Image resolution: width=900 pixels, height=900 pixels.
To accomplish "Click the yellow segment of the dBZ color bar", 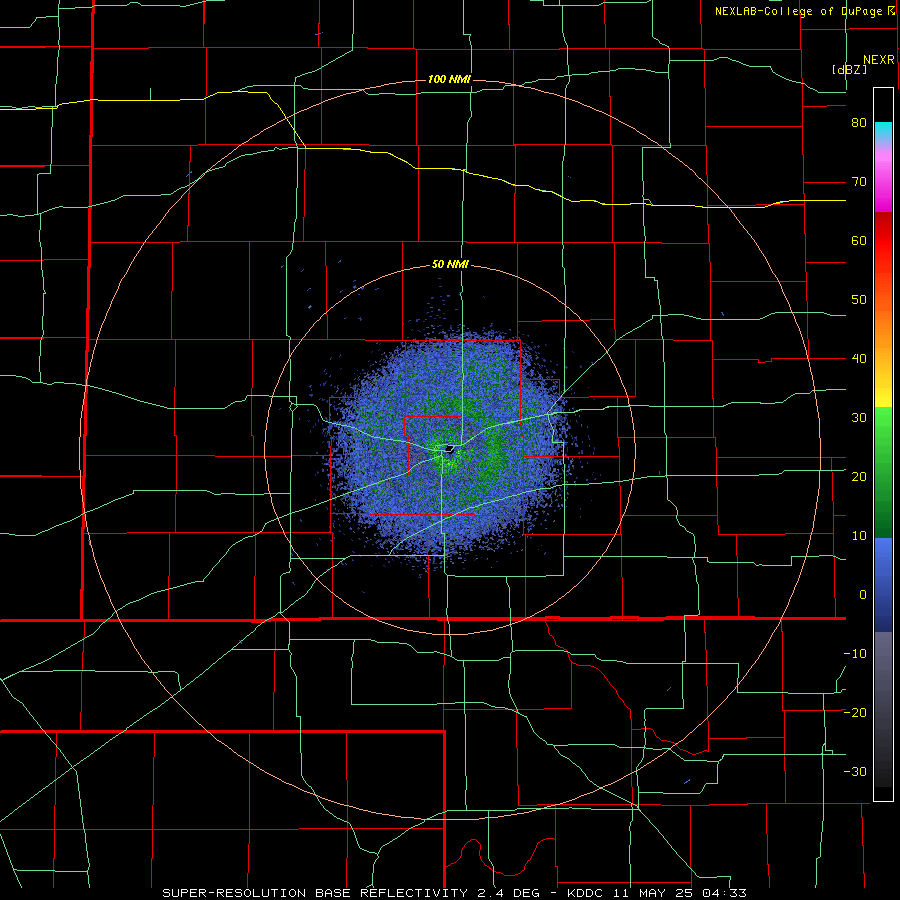I will coord(883,390).
